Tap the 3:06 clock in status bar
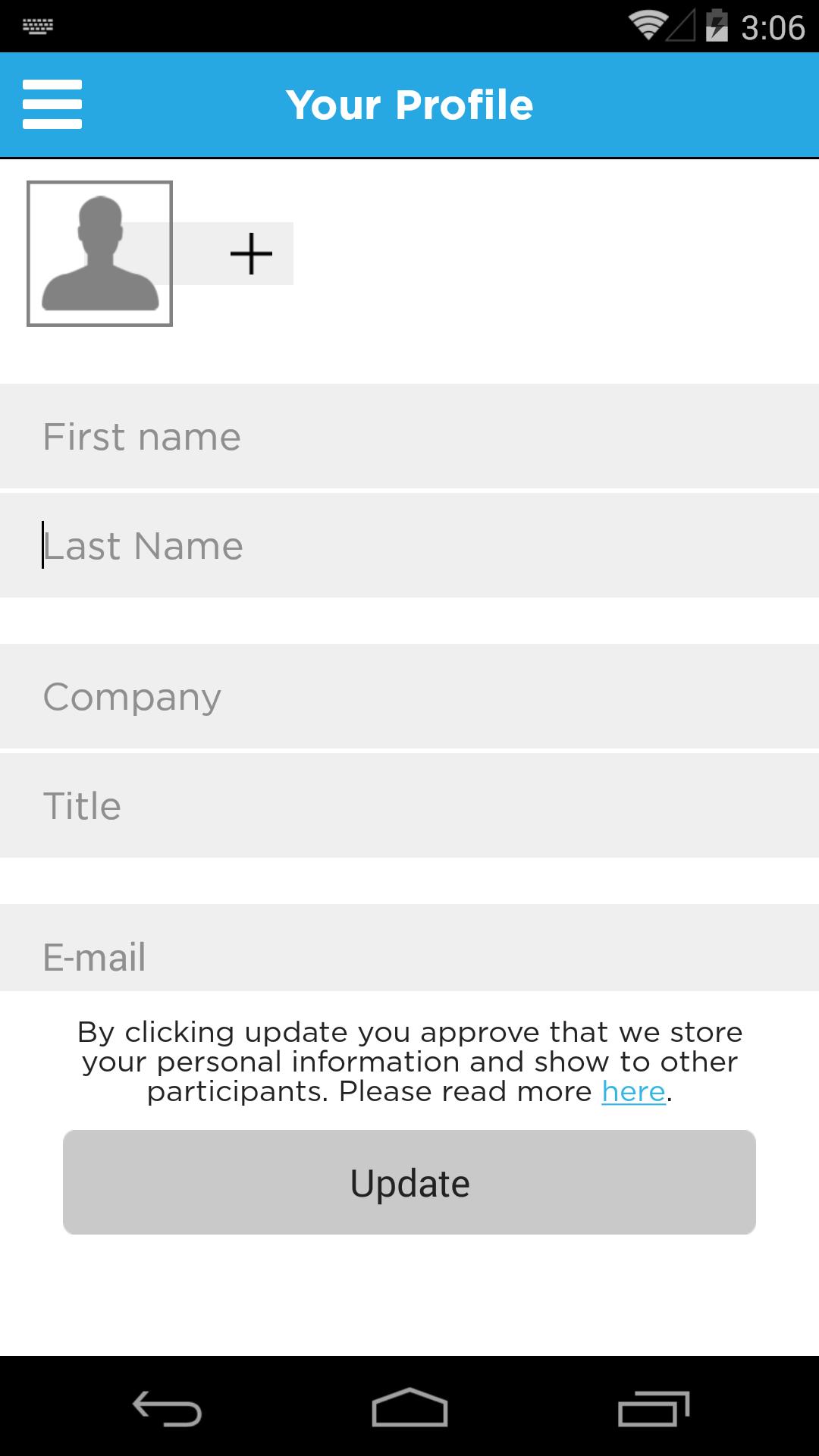 (773, 27)
